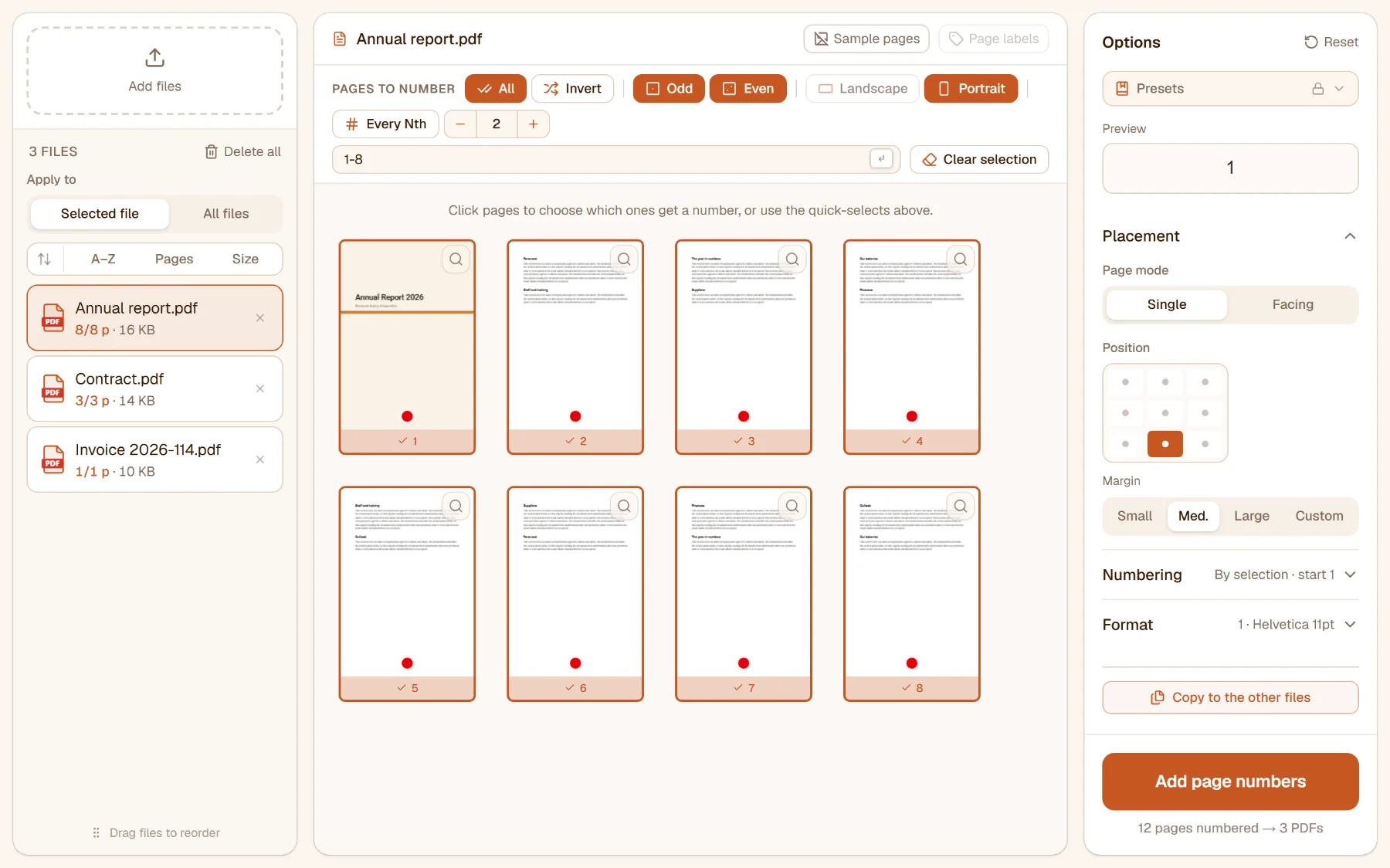Sort files by Size
The image size is (1390, 868).
245,259
